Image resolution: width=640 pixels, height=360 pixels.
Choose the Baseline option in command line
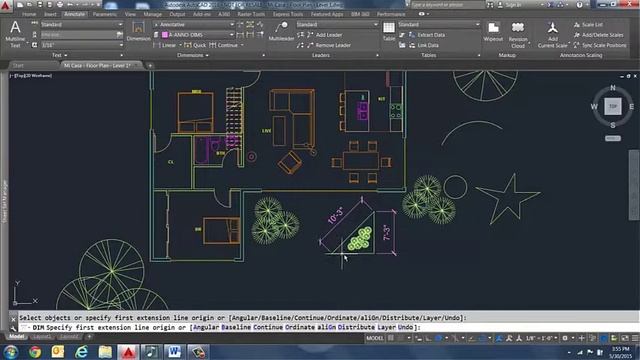(236, 327)
